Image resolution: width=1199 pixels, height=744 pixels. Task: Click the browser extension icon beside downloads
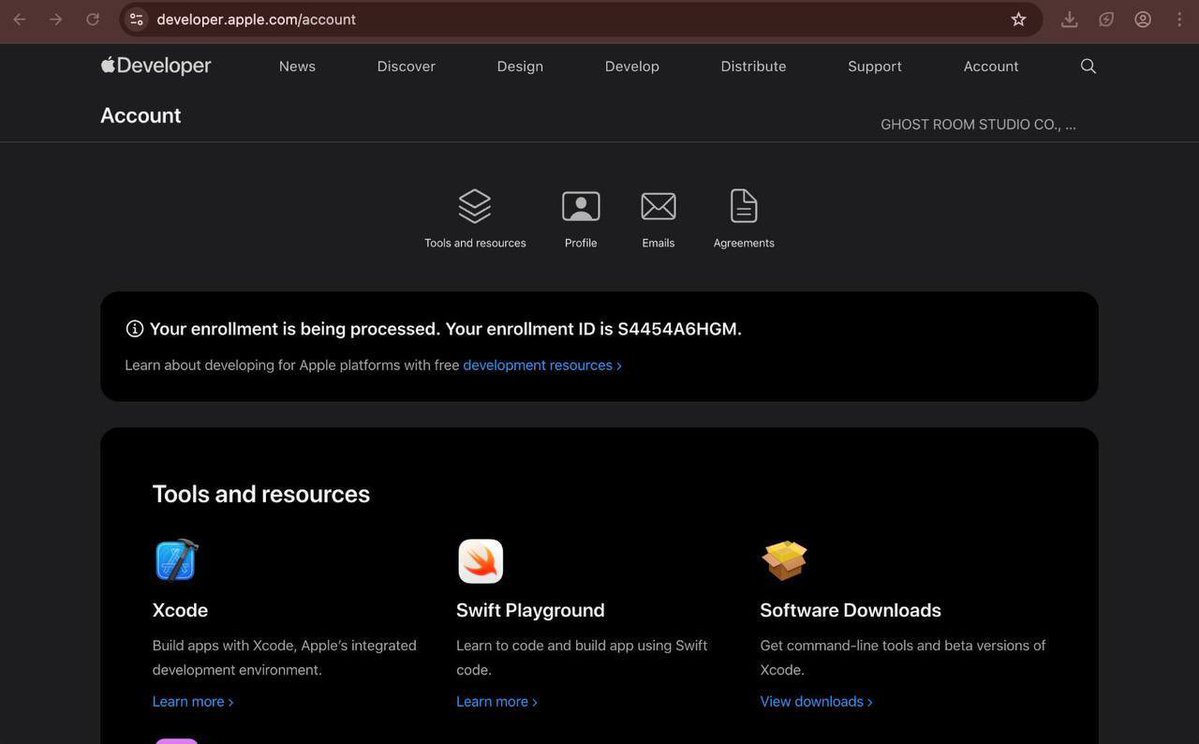(1106, 19)
